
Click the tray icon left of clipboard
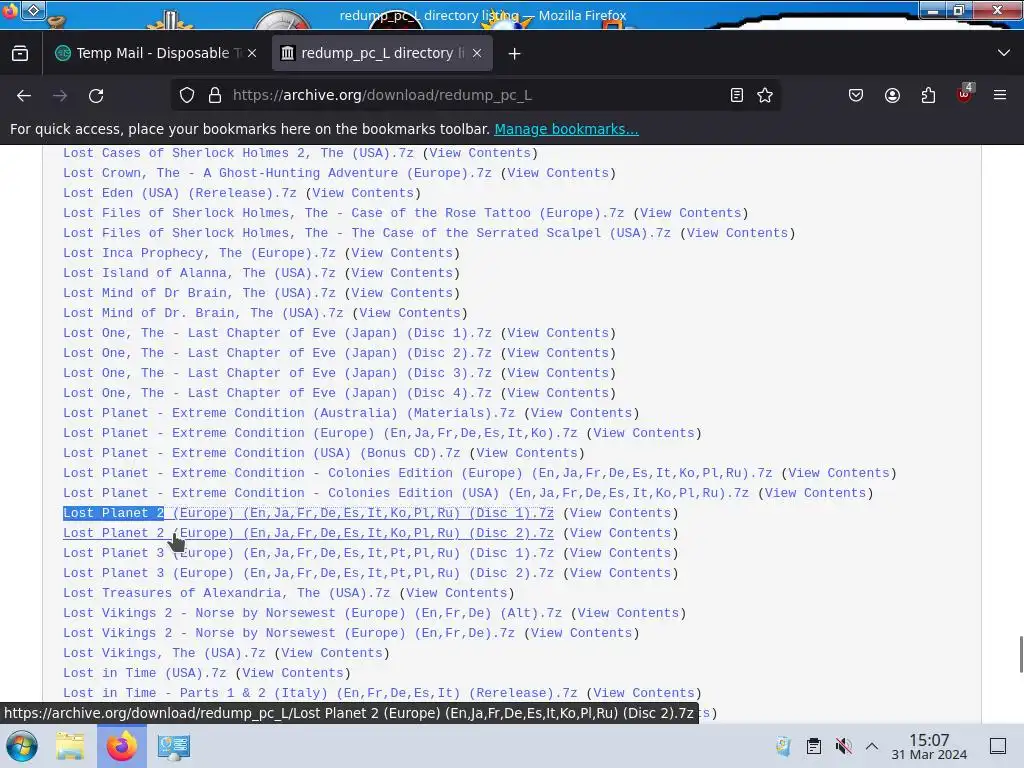pos(783,746)
